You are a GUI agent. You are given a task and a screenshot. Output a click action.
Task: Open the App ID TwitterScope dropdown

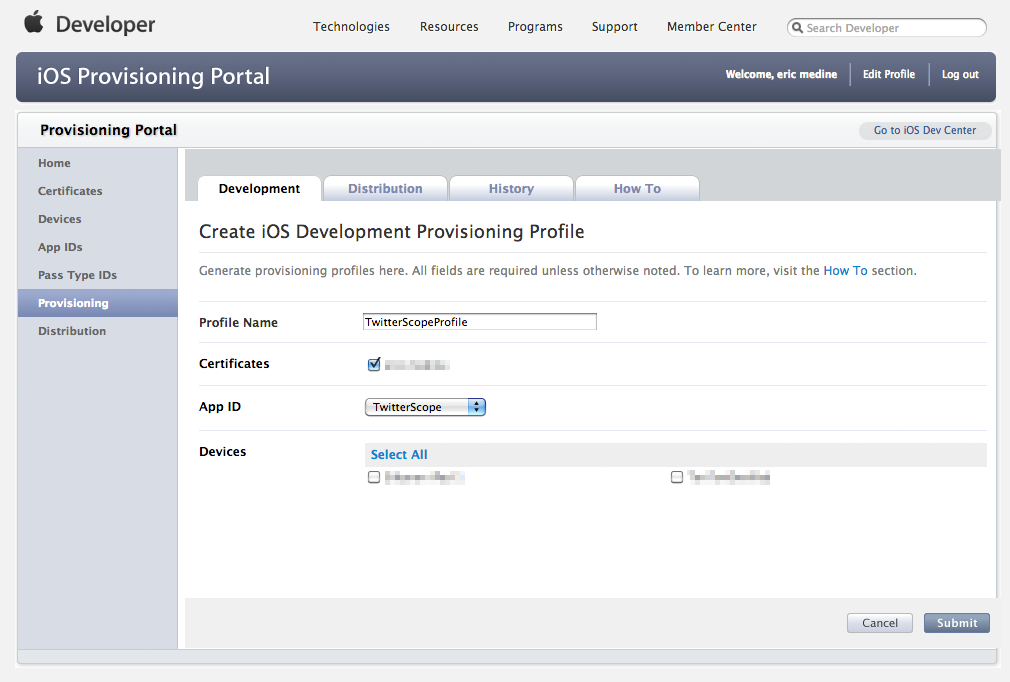[425, 407]
